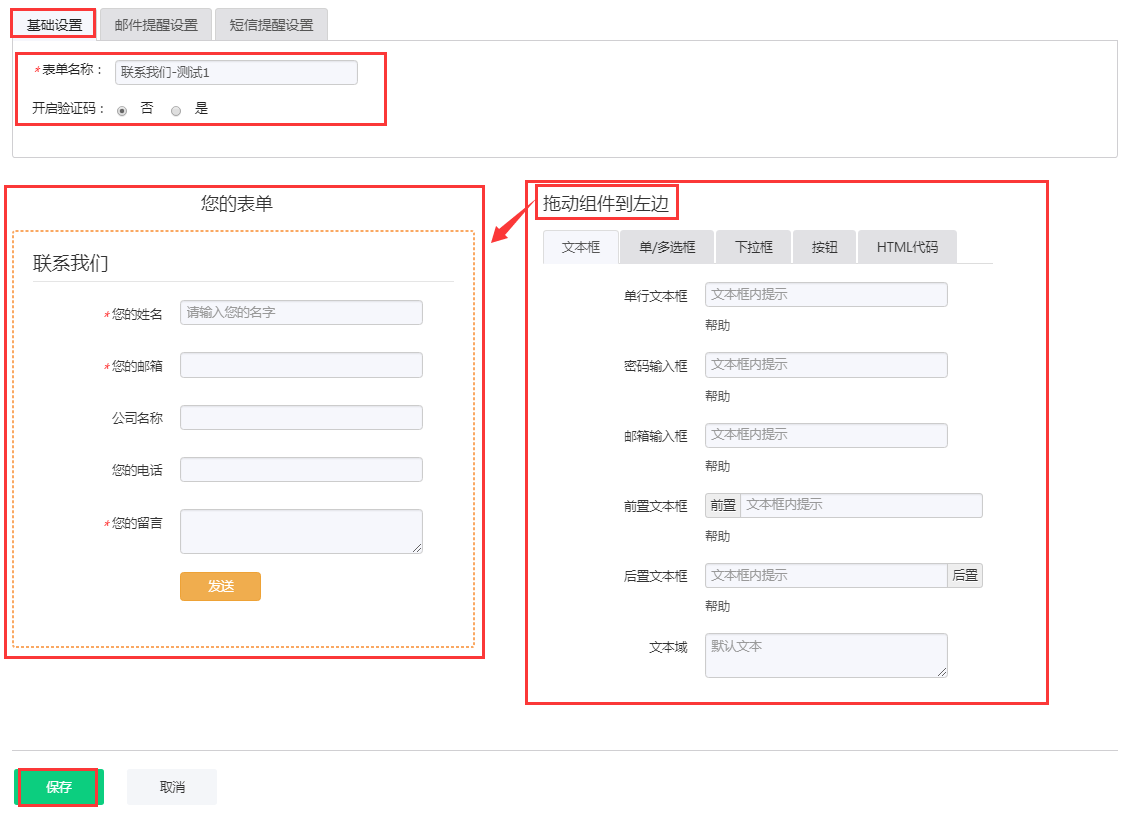1125x813 pixels.
Task: Click the 取消 cancel button
Action: pyautogui.click(x=171, y=787)
